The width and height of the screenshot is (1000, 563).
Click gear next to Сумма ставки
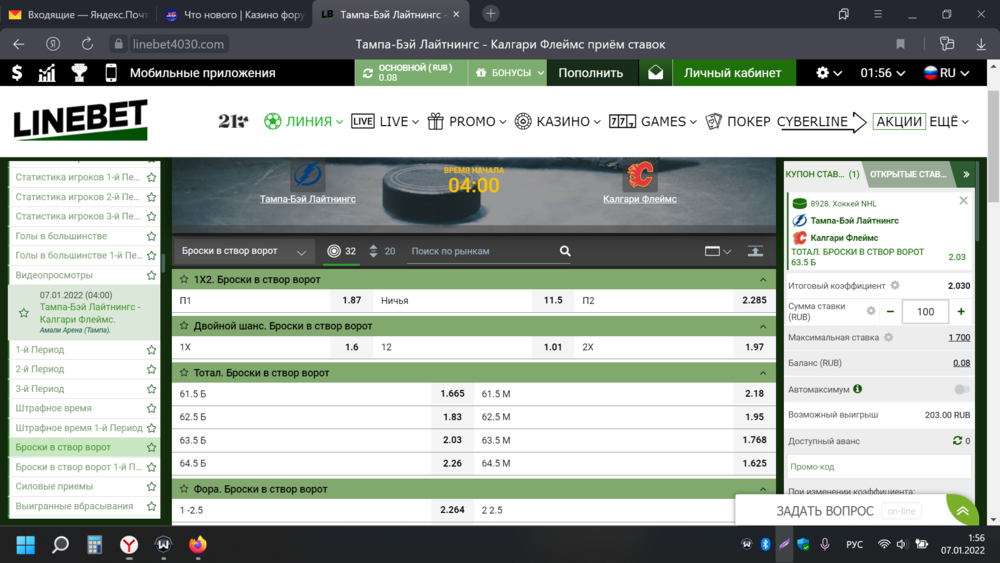[871, 311]
